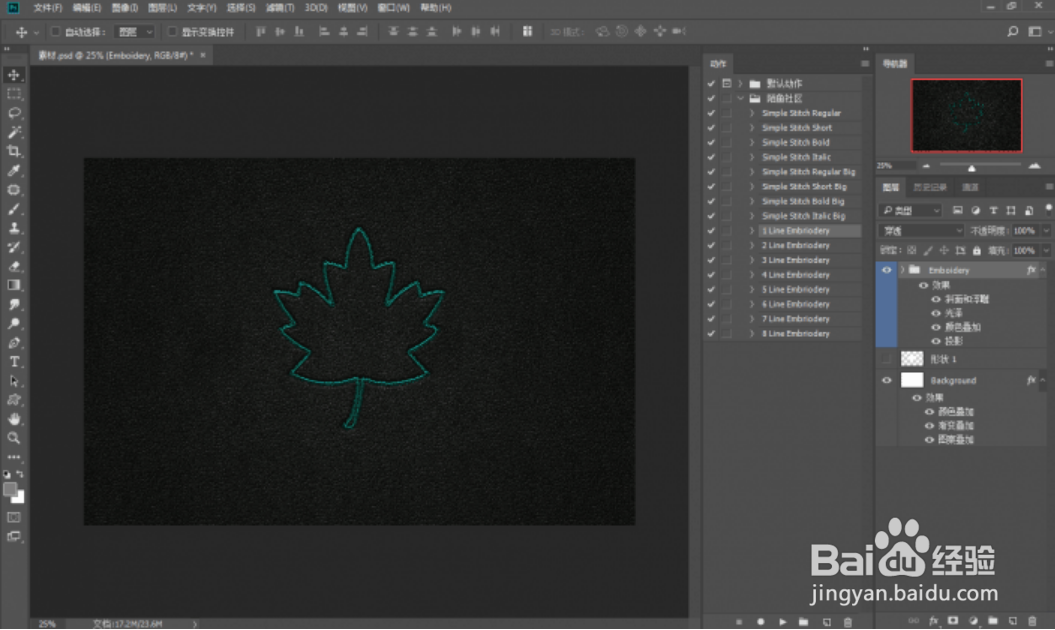This screenshot has height=630, width=1055.
Task: Open the 窗口(W) menu
Action: pos(393,8)
